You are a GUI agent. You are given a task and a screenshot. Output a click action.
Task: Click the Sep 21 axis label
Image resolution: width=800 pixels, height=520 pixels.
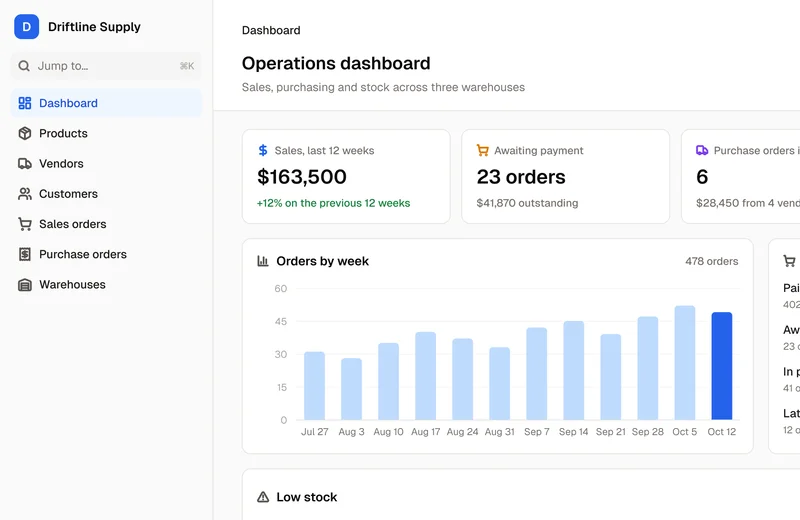point(611,432)
